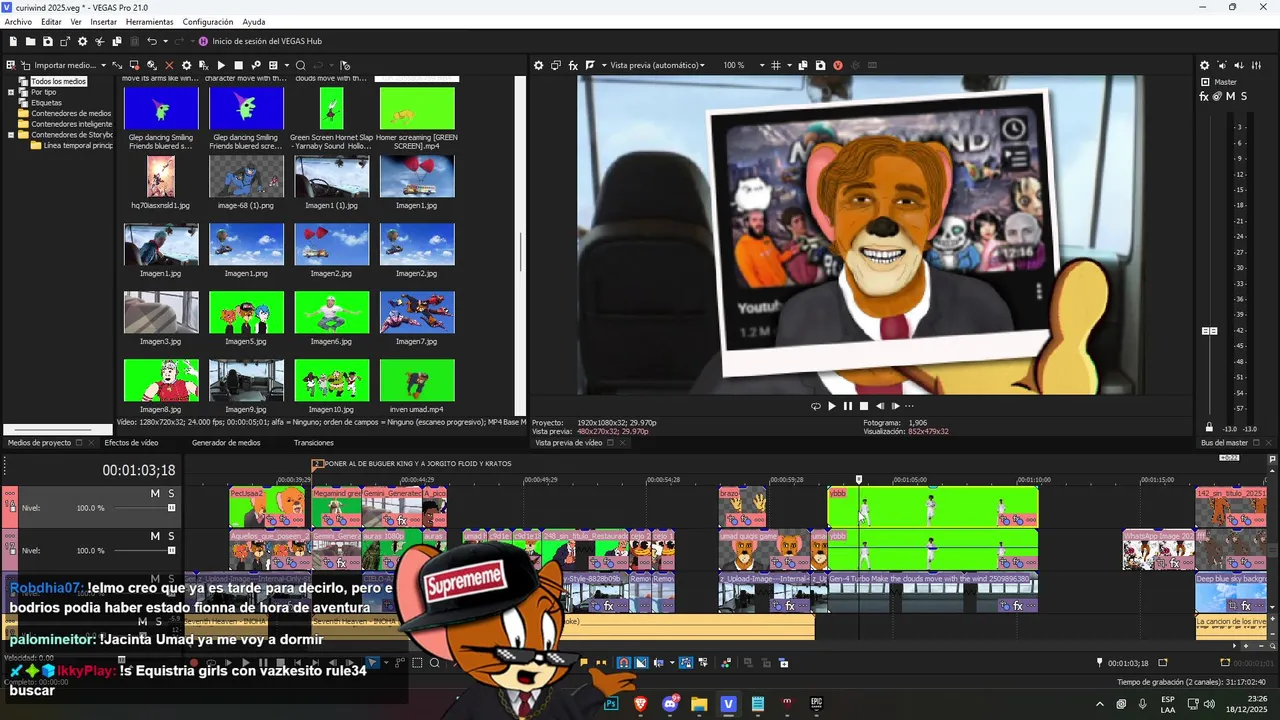Open Master bus FX button

point(1204,96)
